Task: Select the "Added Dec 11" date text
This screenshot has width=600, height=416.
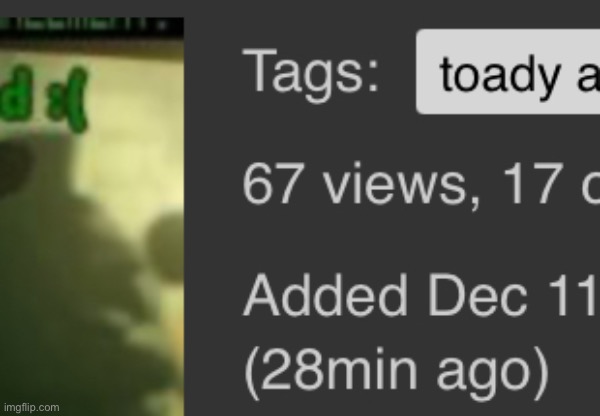Action: point(421,295)
